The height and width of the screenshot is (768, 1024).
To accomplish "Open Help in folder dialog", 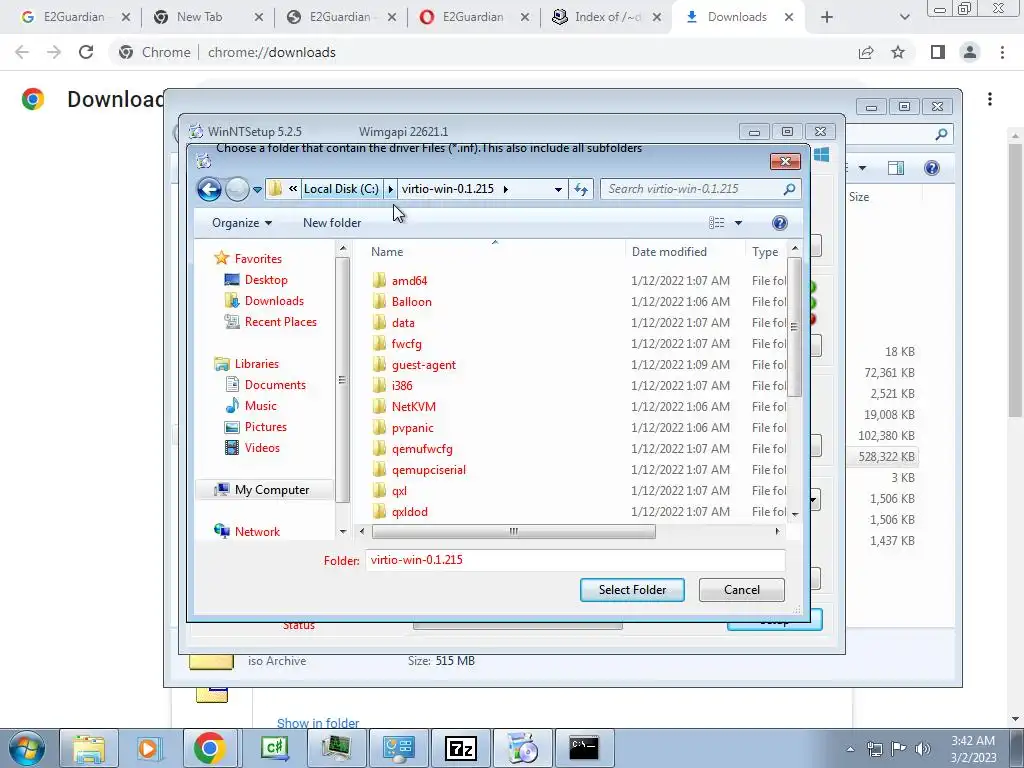I will [x=779, y=223].
